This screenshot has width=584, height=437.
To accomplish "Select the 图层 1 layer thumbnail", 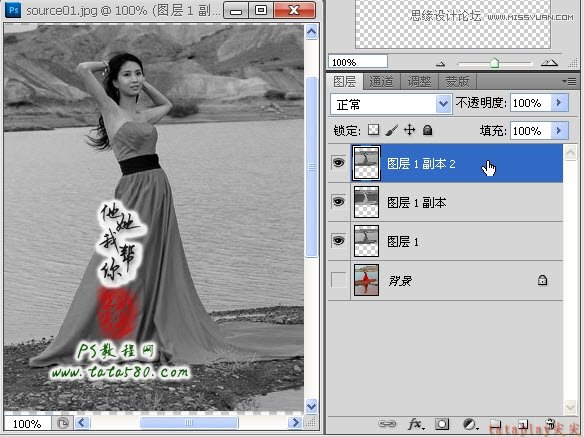I will 366,241.
